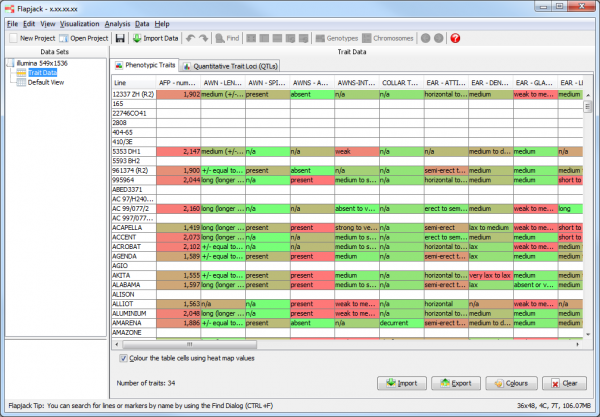The width and height of the screenshot is (600, 417).
Task: Open the File menu
Action: pos(12,24)
